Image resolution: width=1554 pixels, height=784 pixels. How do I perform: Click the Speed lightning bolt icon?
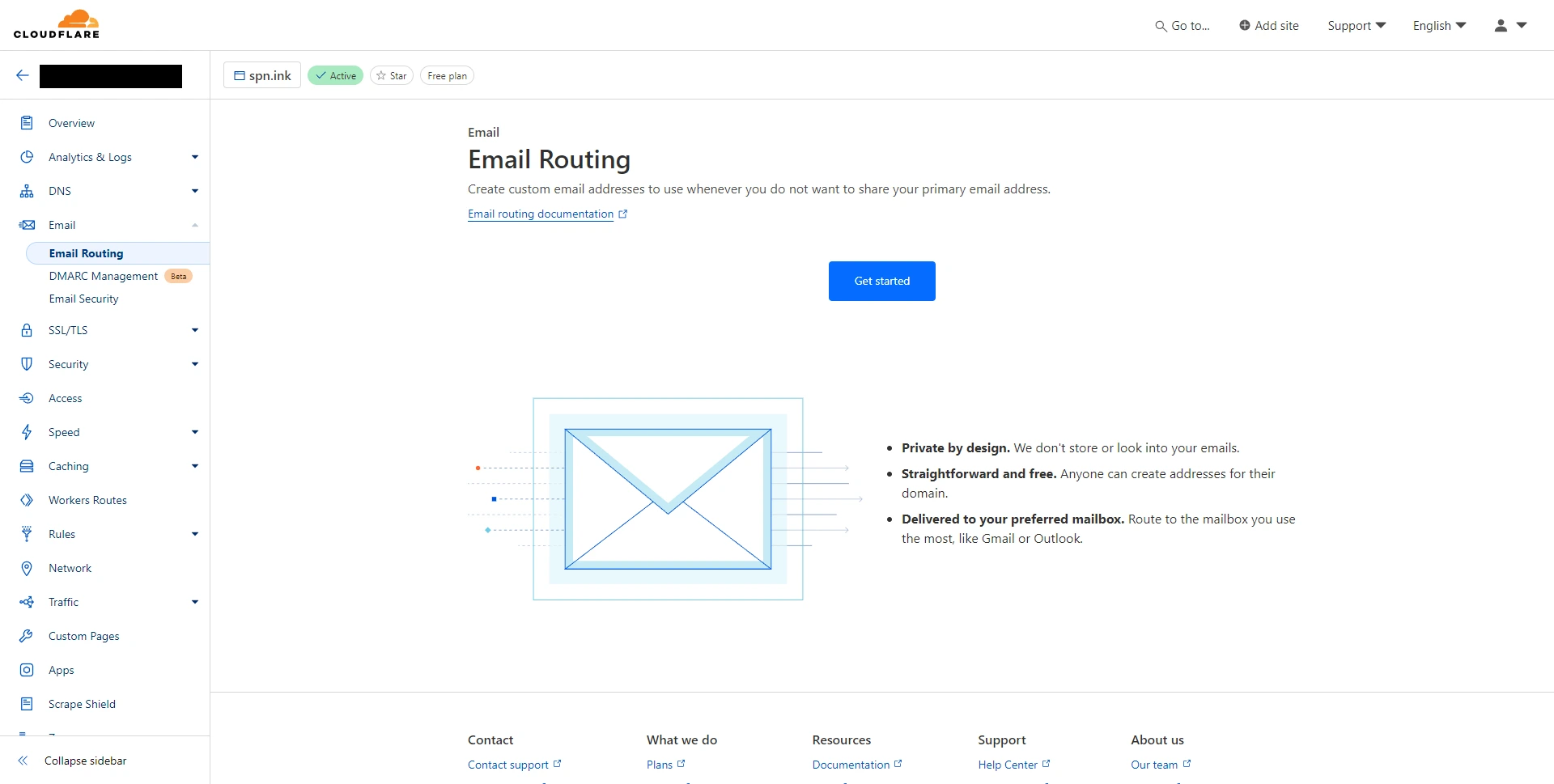pyautogui.click(x=27, y=432)
